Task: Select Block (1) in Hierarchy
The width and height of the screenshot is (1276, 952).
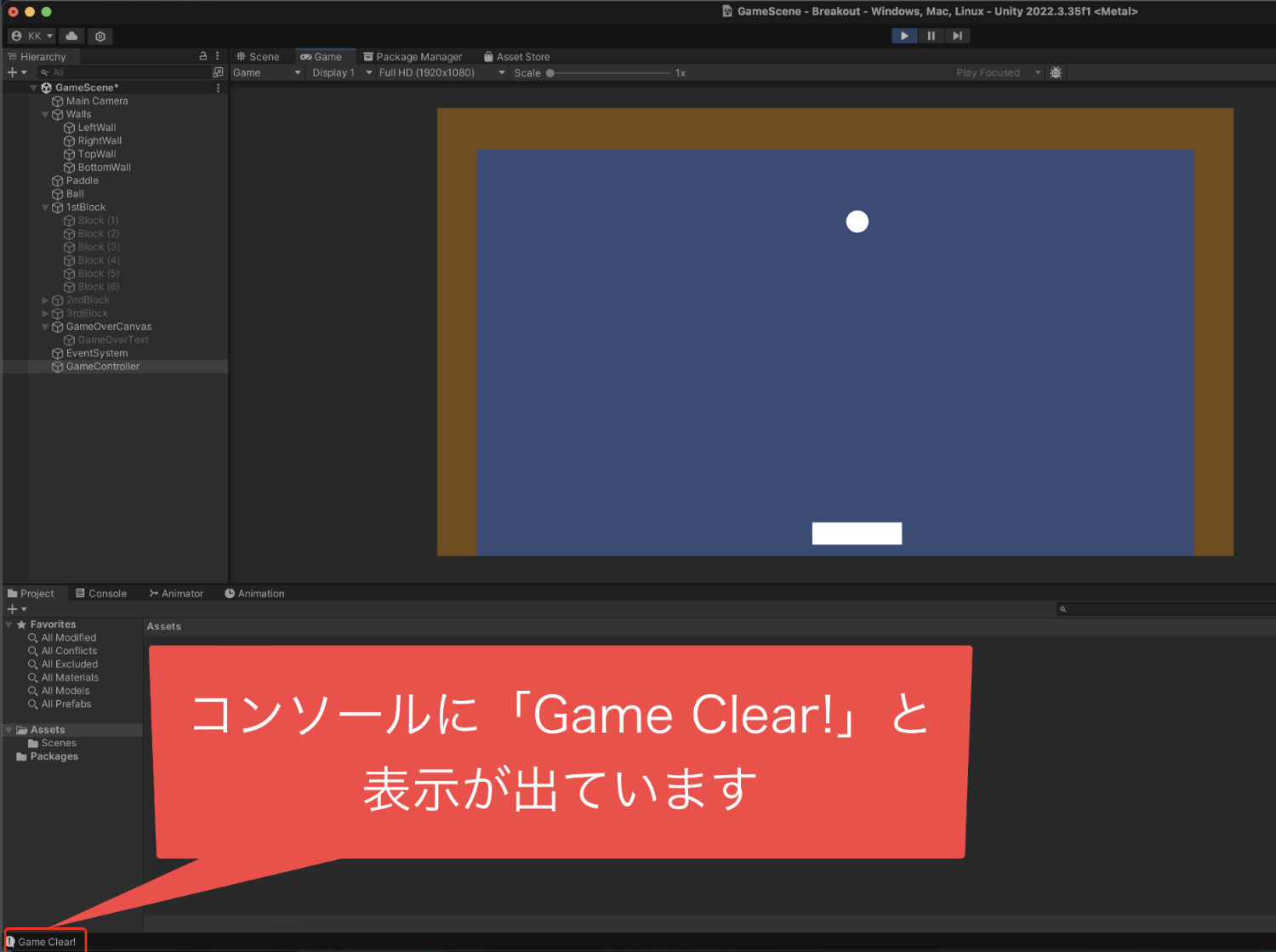Action: pos(91,220)
